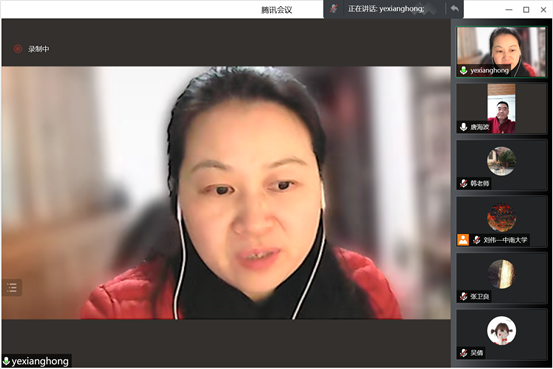
Task: Select 唐海波's video thumbnail
Action: [501, 109]
